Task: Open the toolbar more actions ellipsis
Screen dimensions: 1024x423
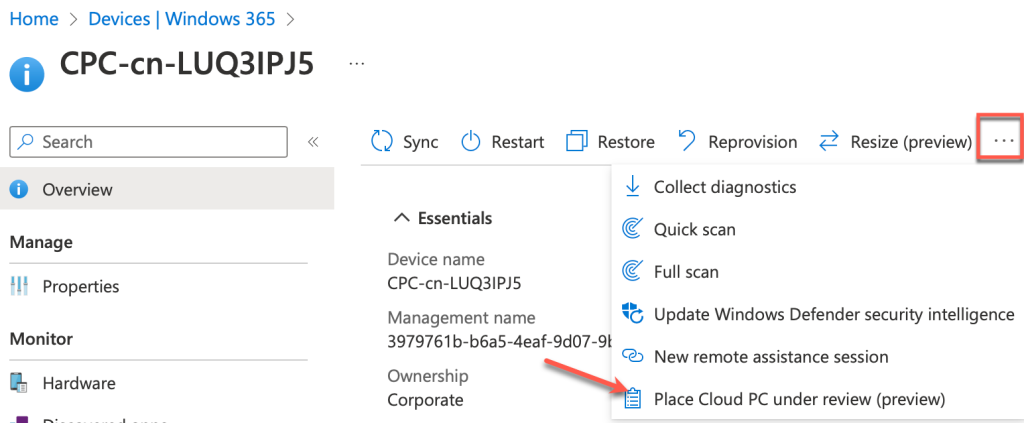Action: (x=1002, y=141)
